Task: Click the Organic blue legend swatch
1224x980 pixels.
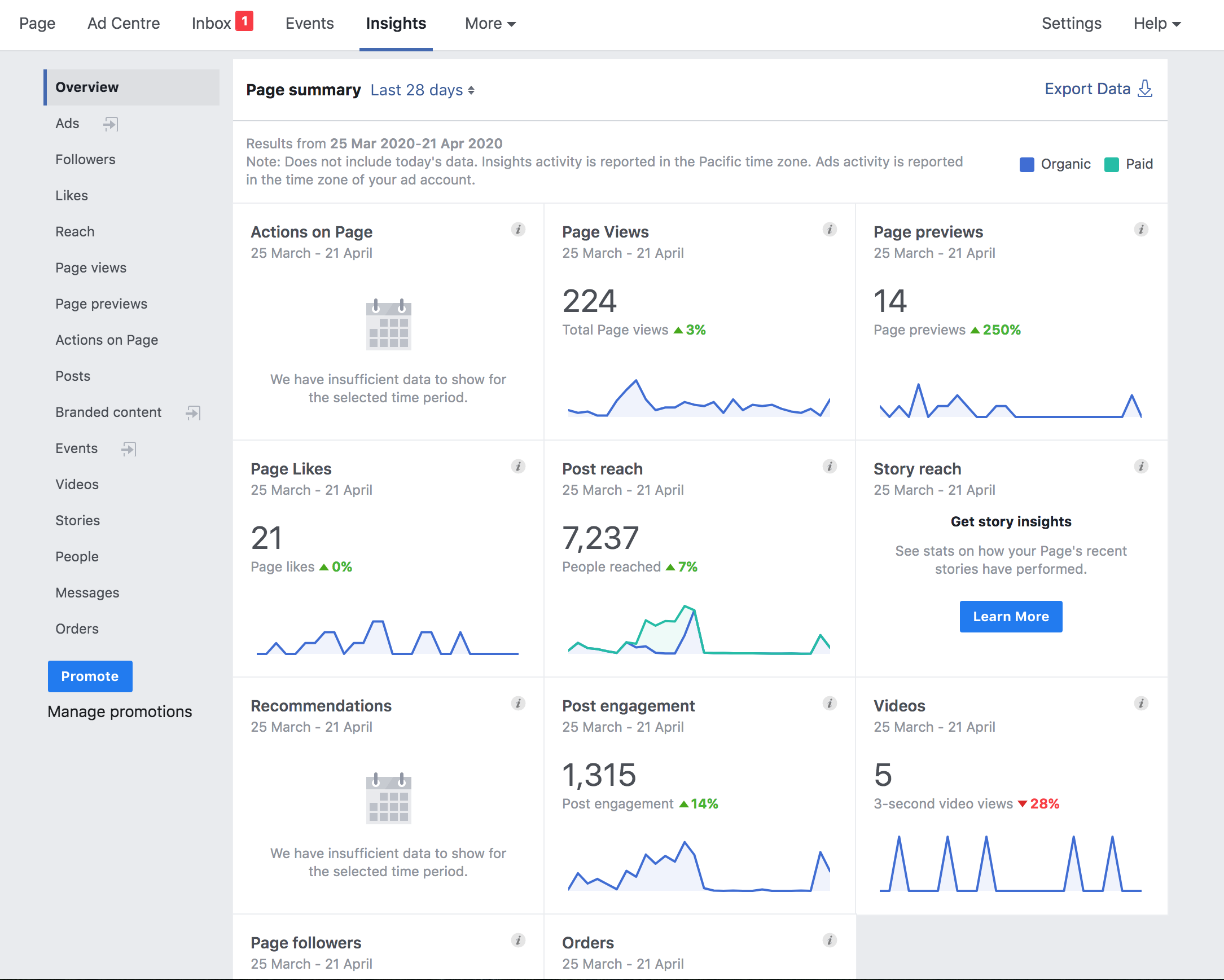Action: point(1026,165)
